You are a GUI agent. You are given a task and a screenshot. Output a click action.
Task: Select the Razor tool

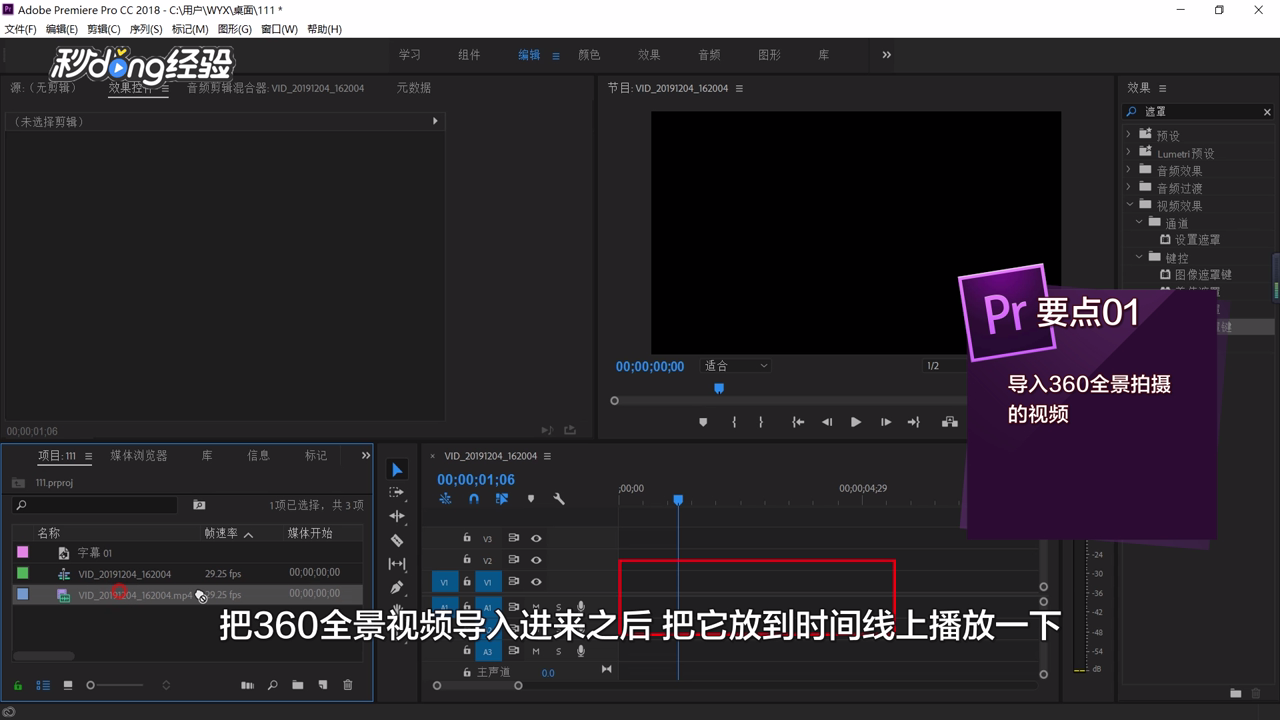397,540
